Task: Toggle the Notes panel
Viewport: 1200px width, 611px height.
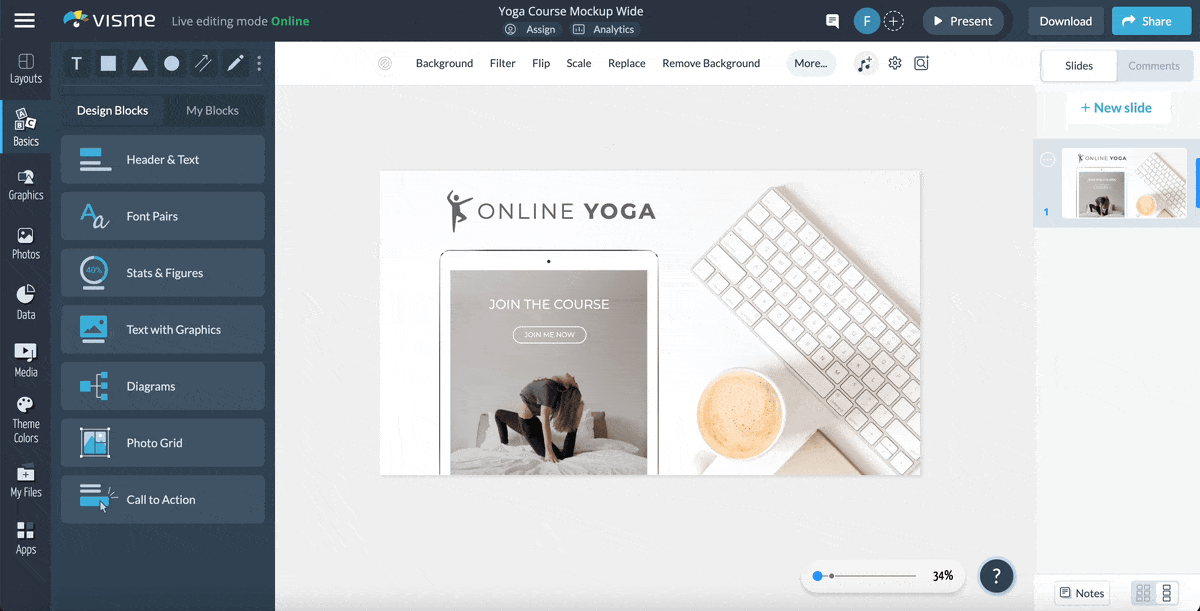Action: point(1081,592)
